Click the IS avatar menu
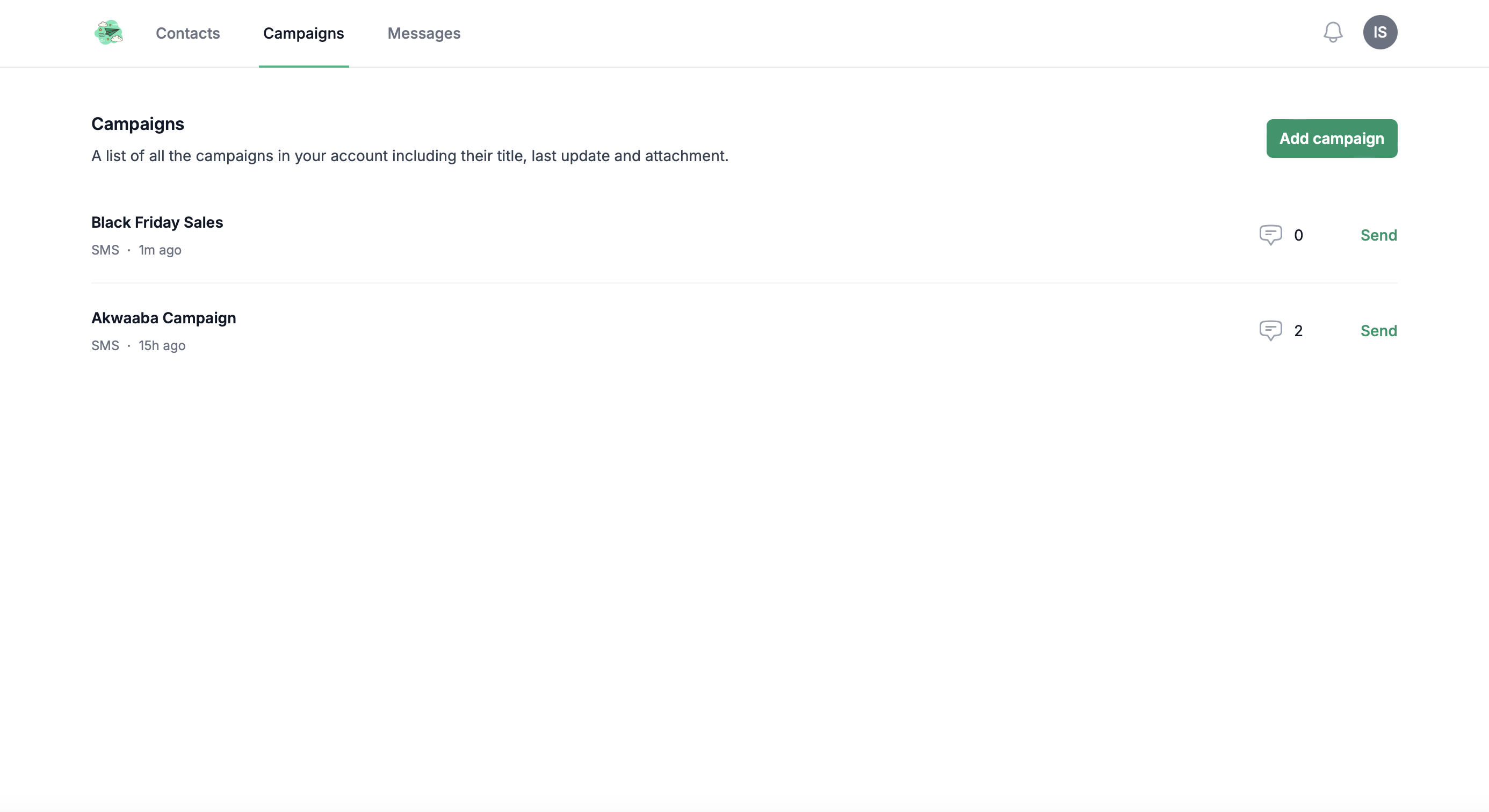The height and width of the screenshot is (812, 1489). coord(1381,32)
